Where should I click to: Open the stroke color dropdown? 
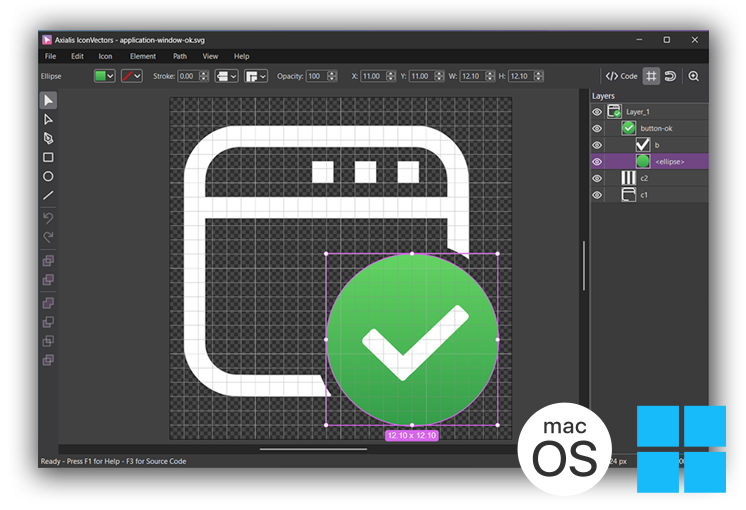click(137, 76)
